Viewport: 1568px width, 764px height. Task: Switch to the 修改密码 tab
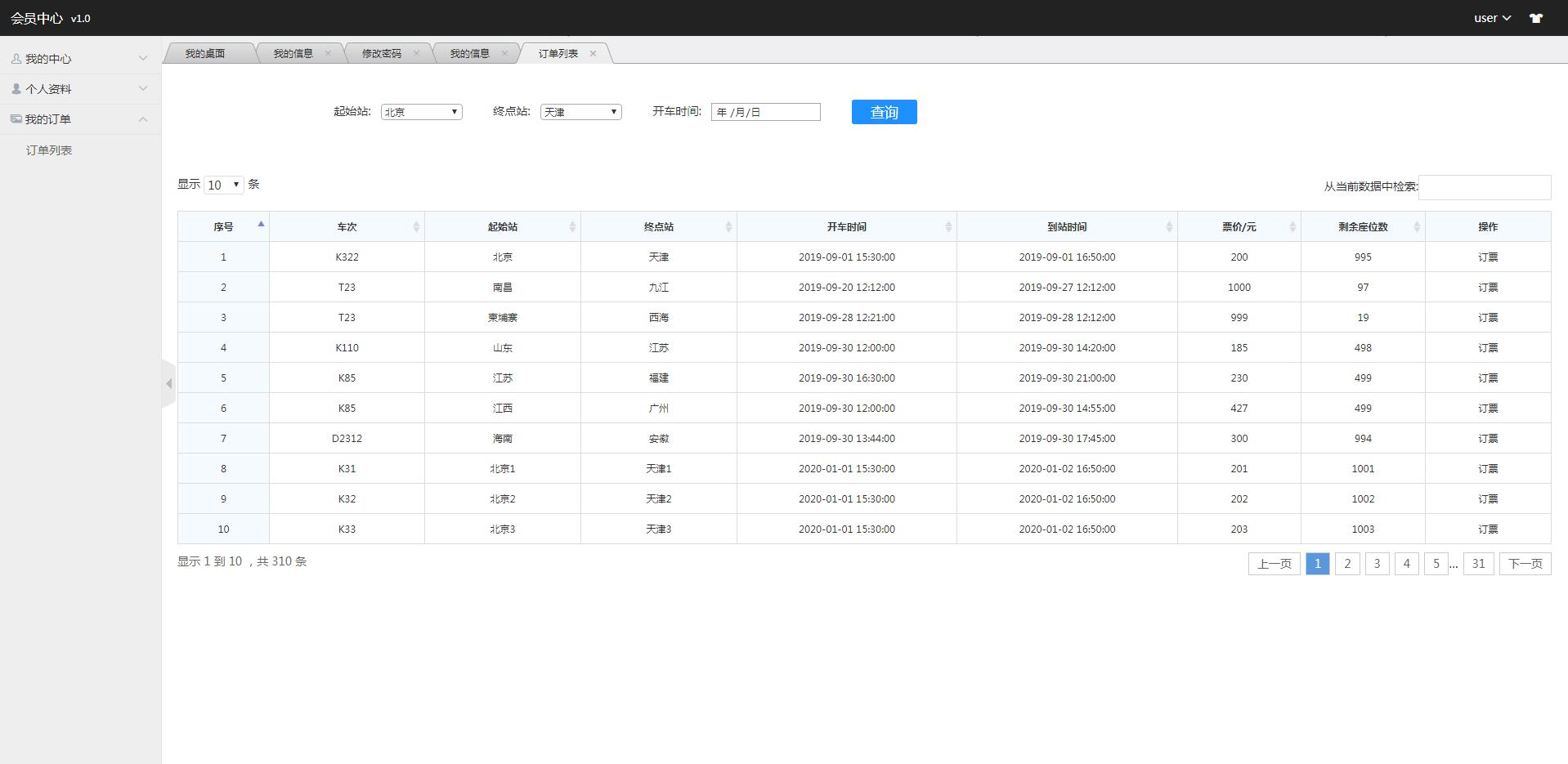click(x=382, y=54)
